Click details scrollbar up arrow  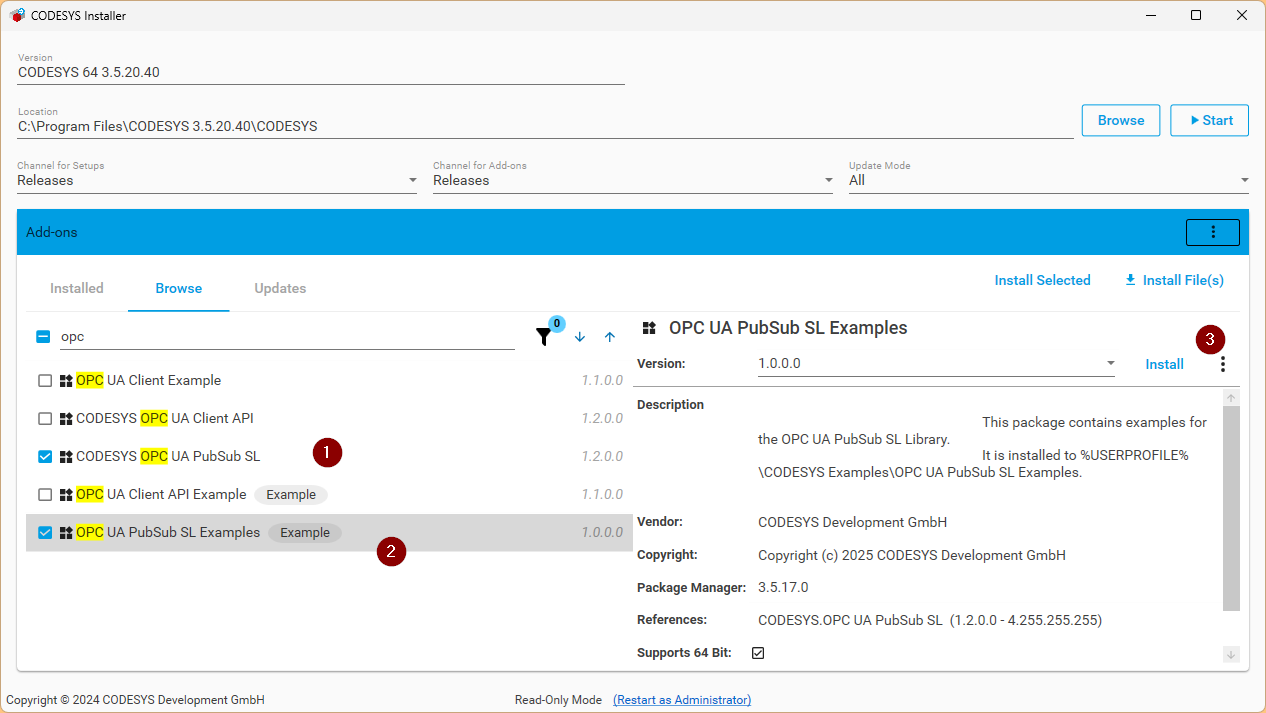pyautogui.click(x=1231, y=398)
